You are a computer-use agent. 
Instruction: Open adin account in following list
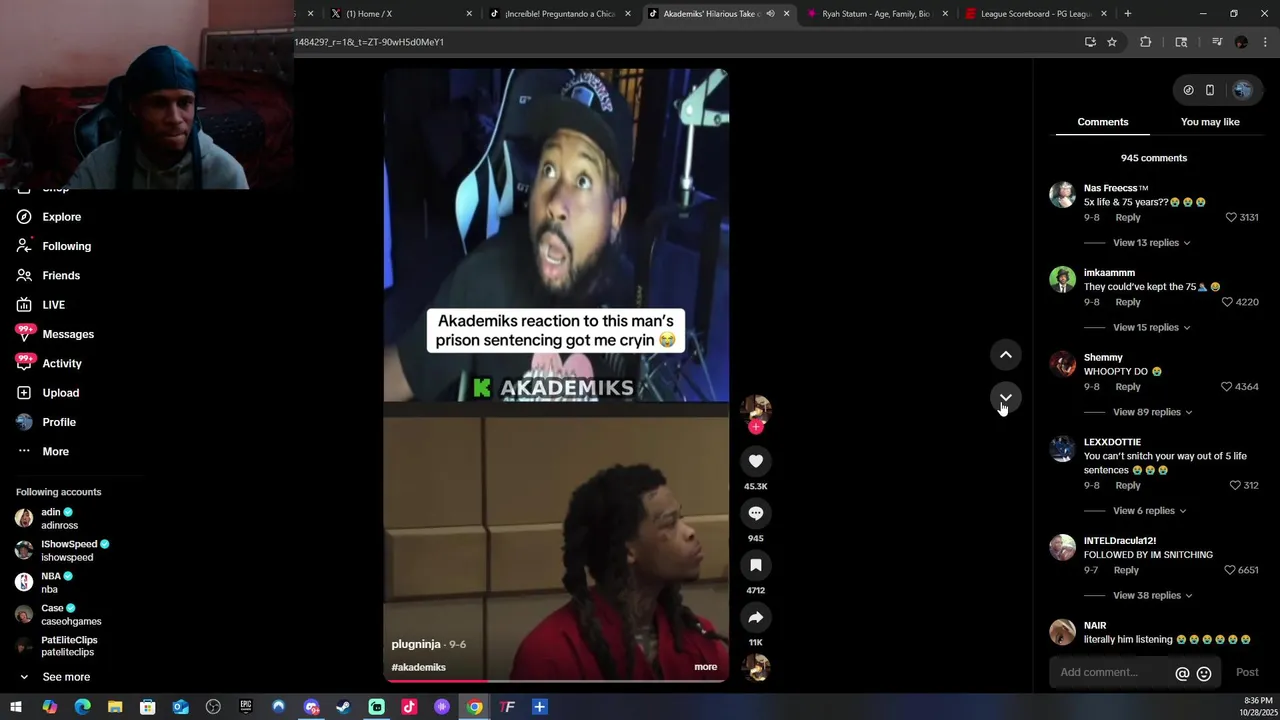coord(44,518)
